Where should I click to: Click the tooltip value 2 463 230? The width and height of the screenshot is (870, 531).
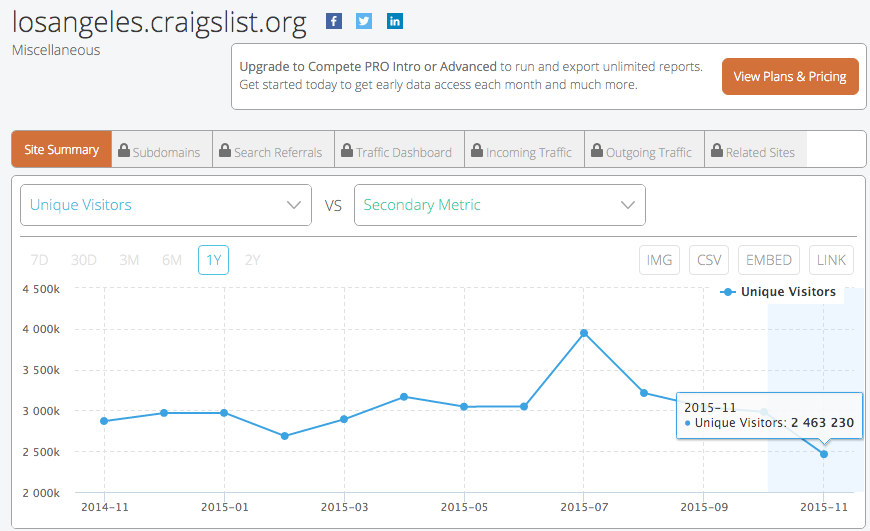[x=822, y=423]
